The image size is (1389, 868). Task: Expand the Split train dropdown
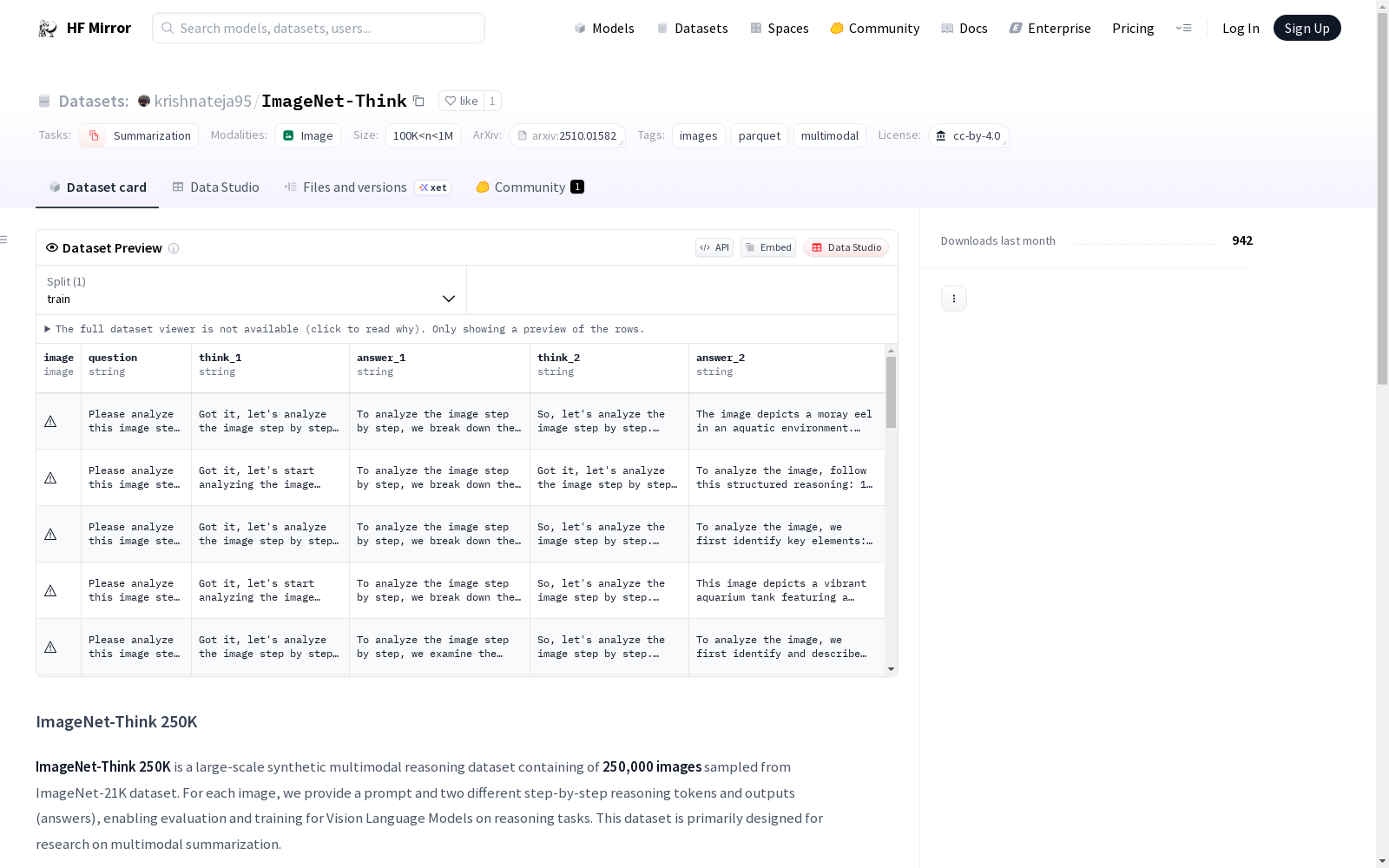[x=252, y=290]
